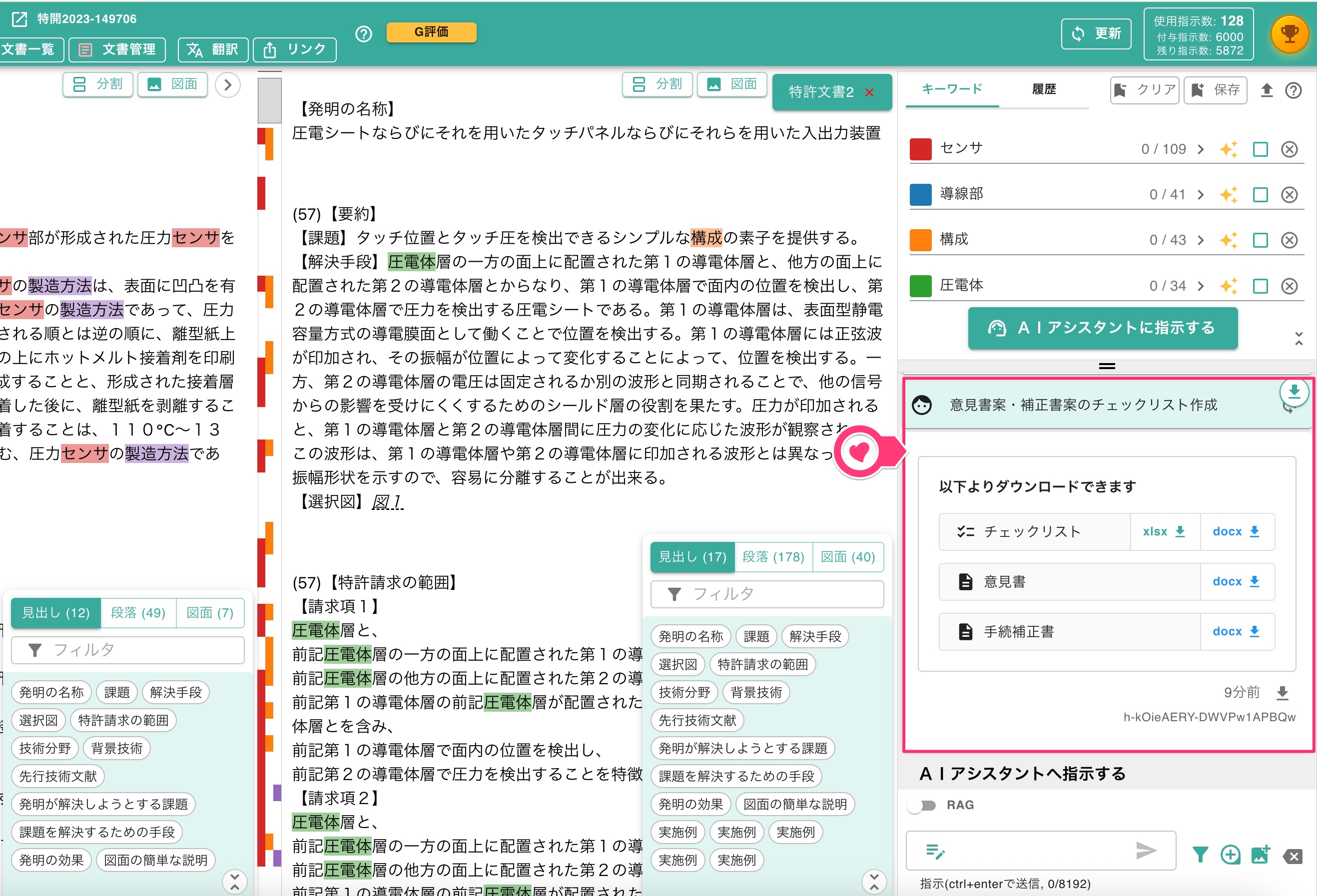Click the document scrollbar thumb at top
1317x896 pixels.
tap(270, 100)
